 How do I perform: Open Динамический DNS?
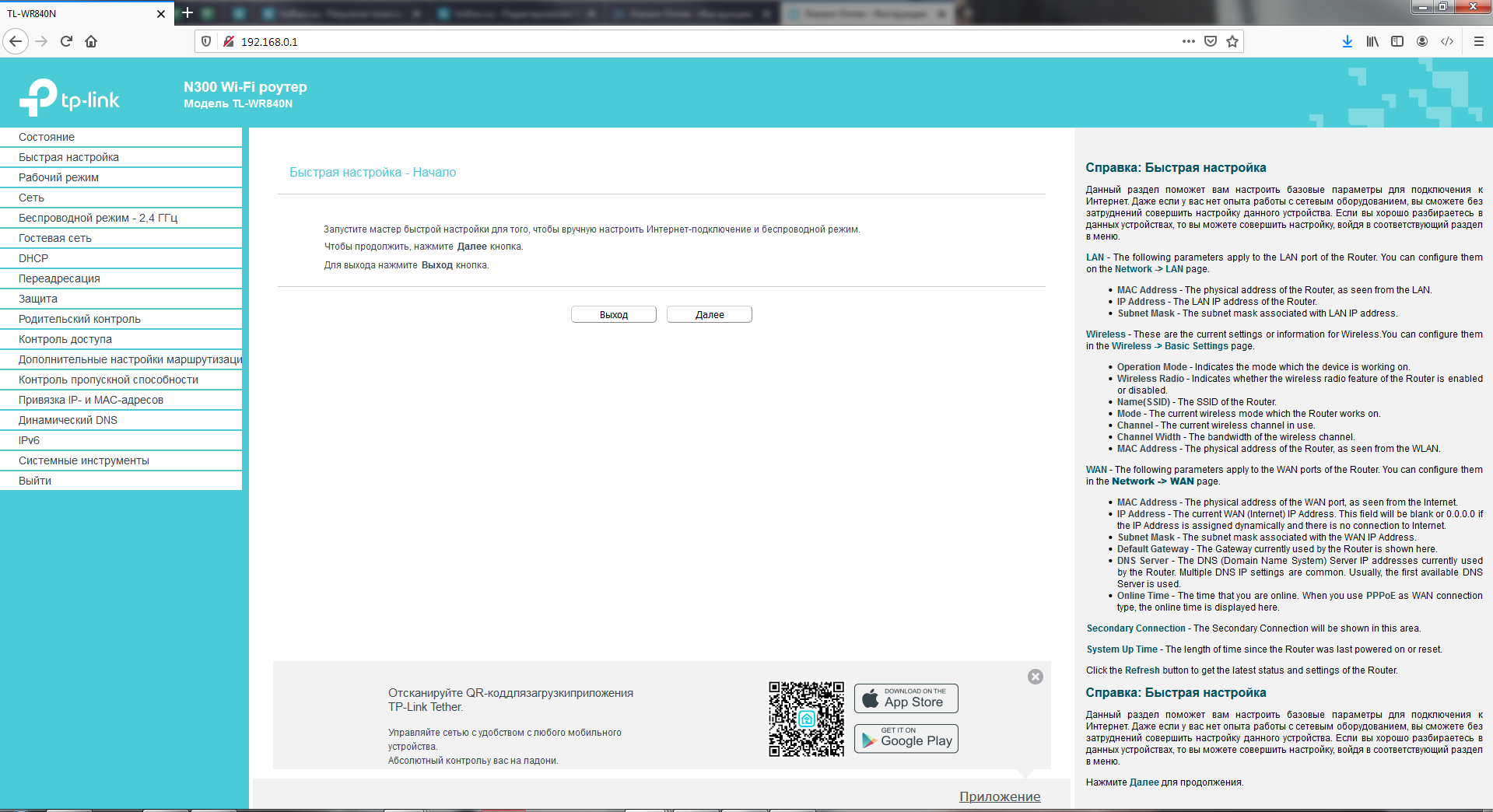[121, 420]
